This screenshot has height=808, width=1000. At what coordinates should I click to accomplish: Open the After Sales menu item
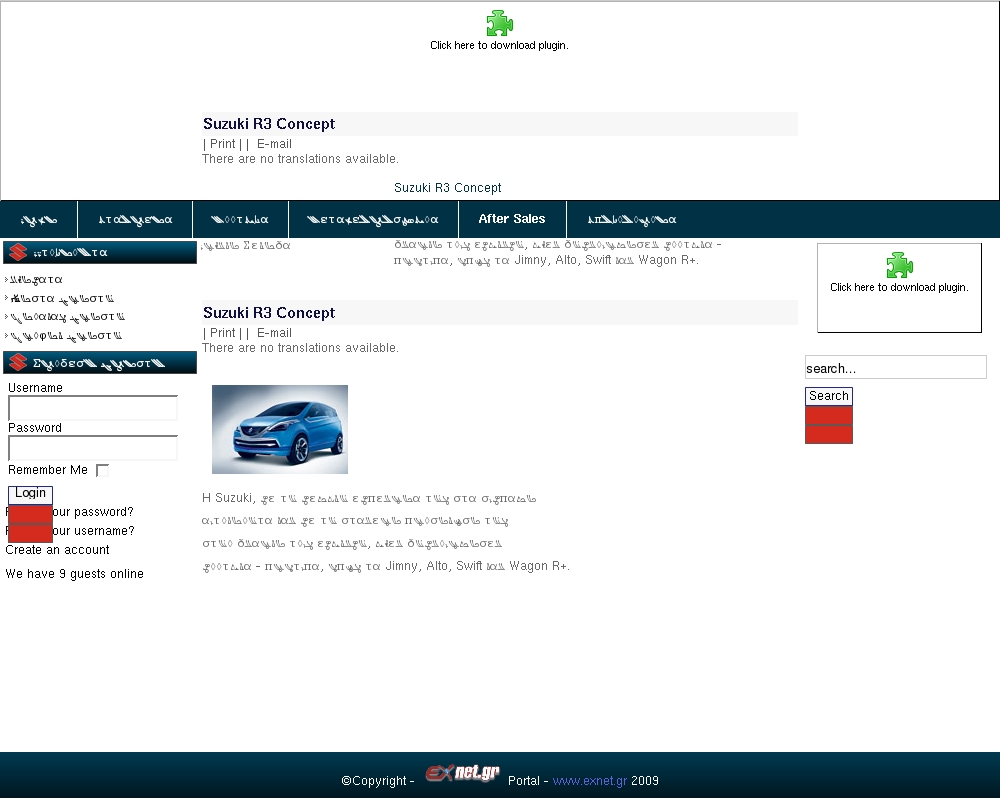coord(511,219)
